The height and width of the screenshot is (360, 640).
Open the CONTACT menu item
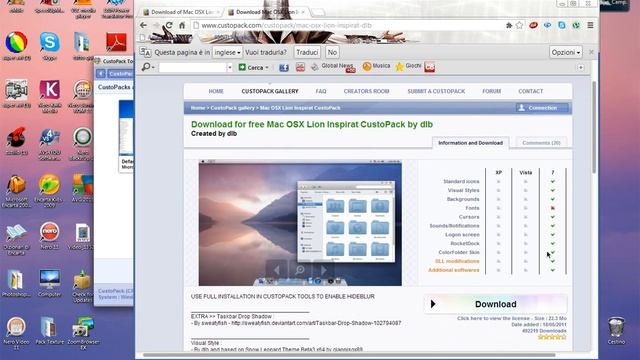531,91
